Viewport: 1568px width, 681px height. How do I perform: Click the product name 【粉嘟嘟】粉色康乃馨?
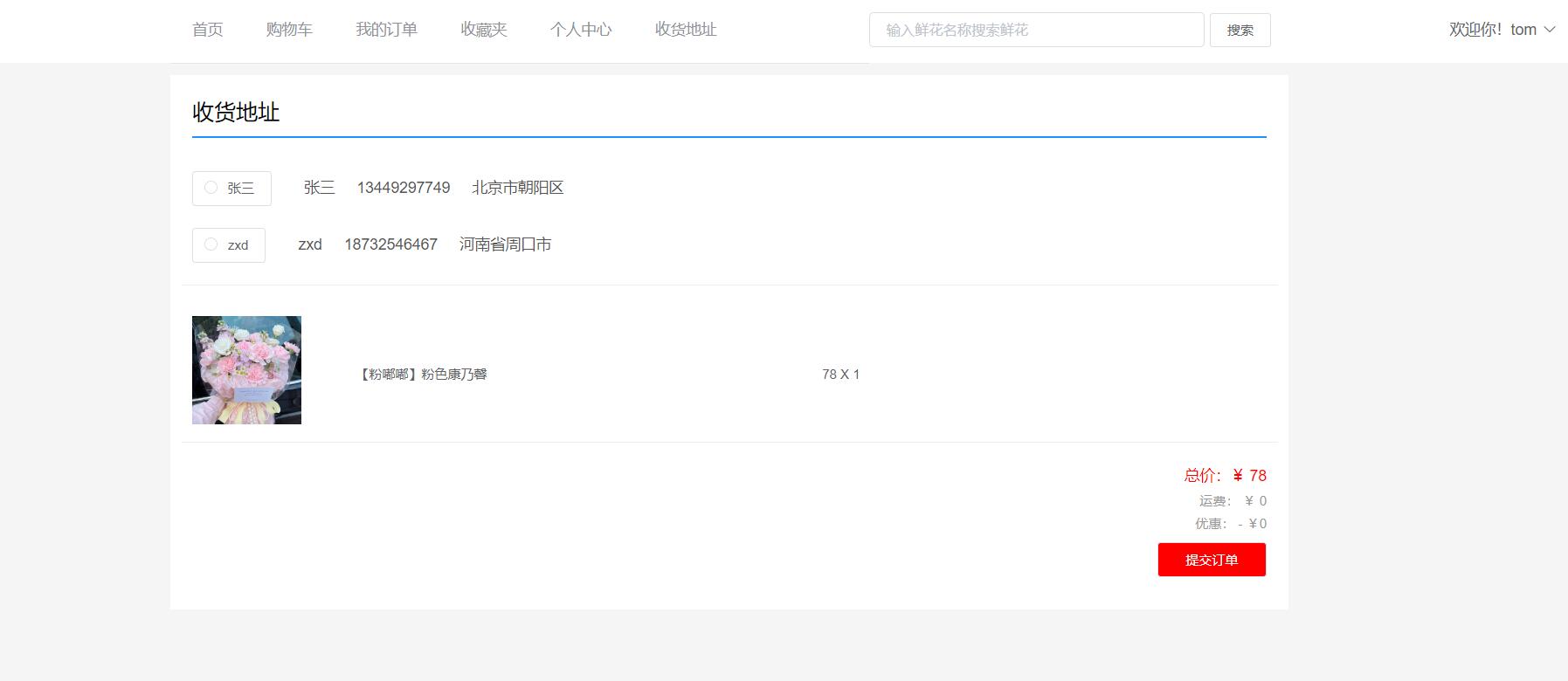click(x=422, y=375)
